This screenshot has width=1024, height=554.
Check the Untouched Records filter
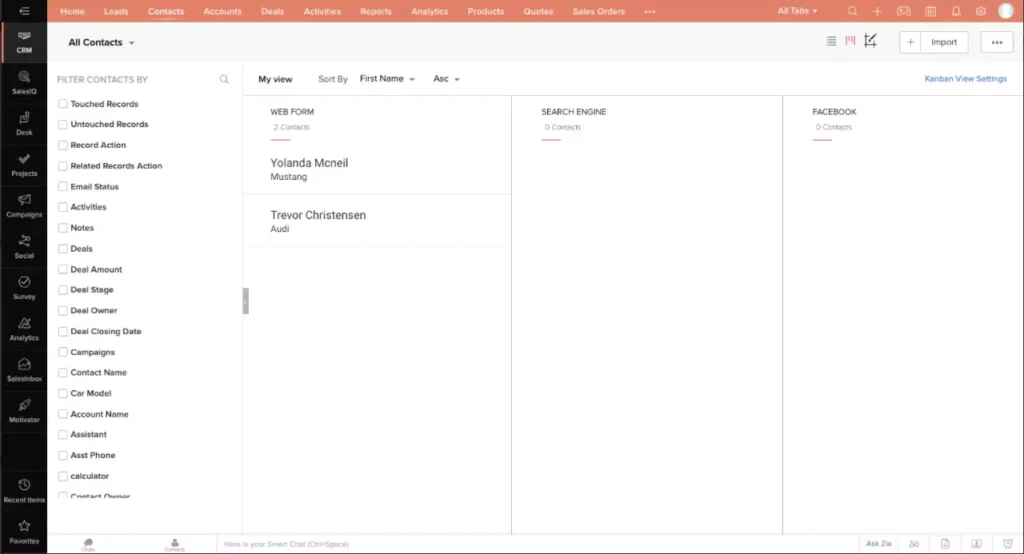click(x=63, y=124)
